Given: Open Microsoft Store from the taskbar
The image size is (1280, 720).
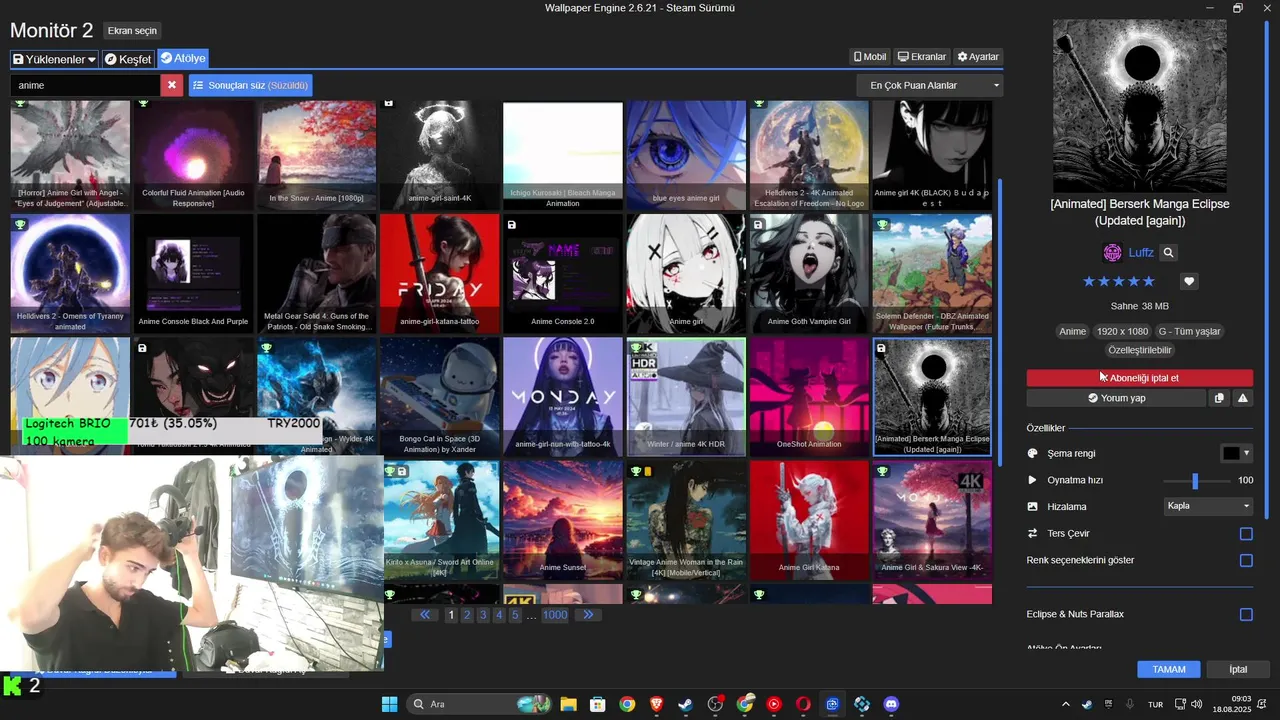Looking at the screenshot, I should click(597, 704).
